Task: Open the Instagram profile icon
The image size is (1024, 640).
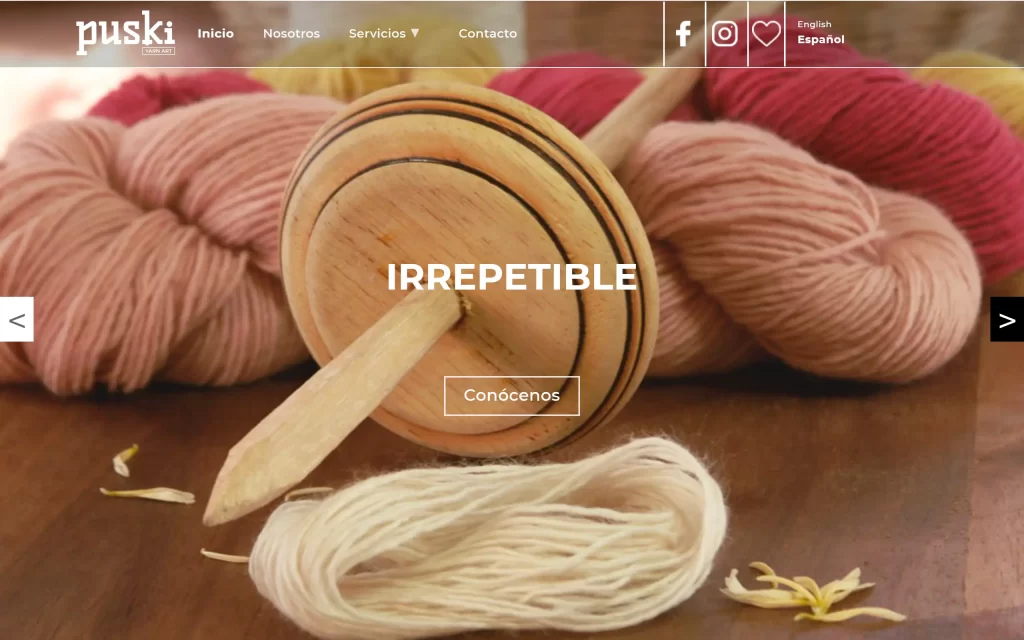Action: click(724, 33)
